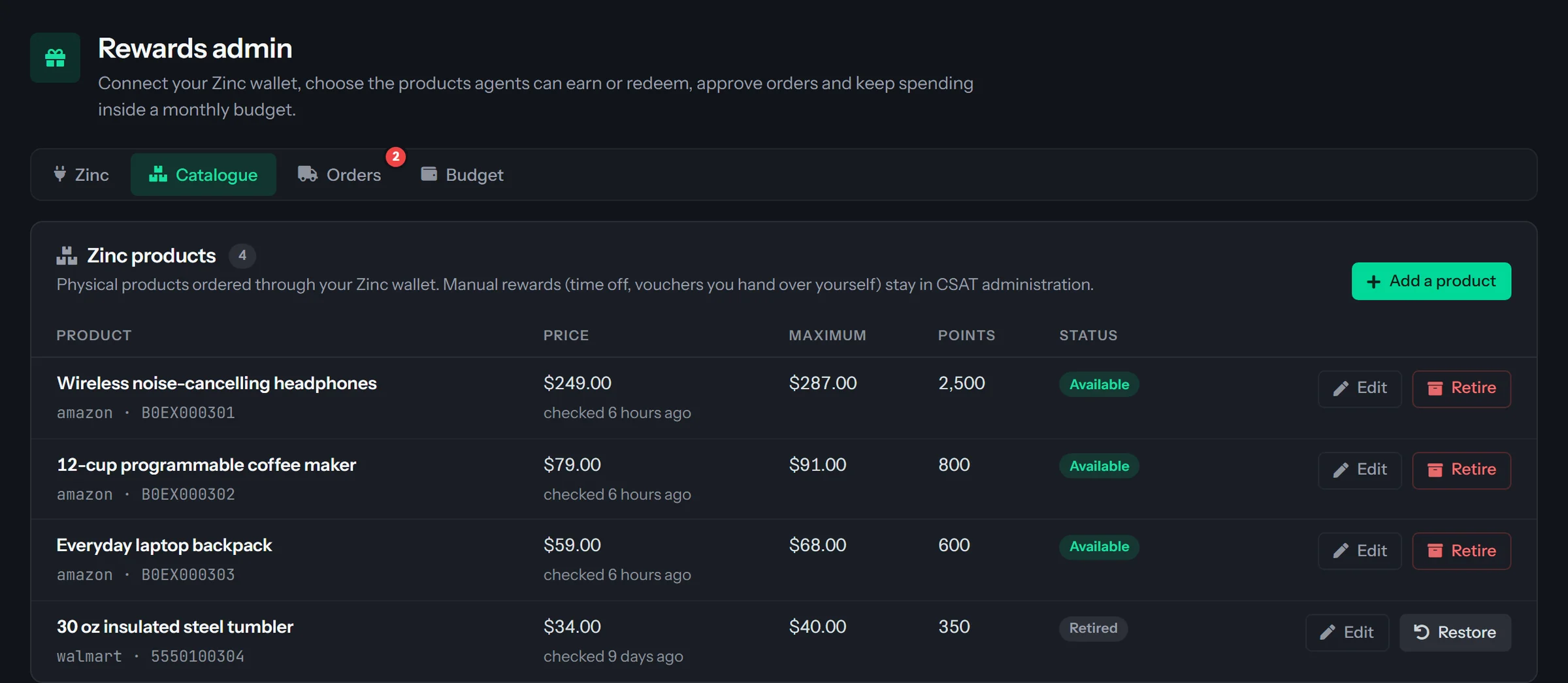Screen dimensions: 1568x683
Task: Select the 30 oz insulated steel tumbler name
Action: (175, 627)
